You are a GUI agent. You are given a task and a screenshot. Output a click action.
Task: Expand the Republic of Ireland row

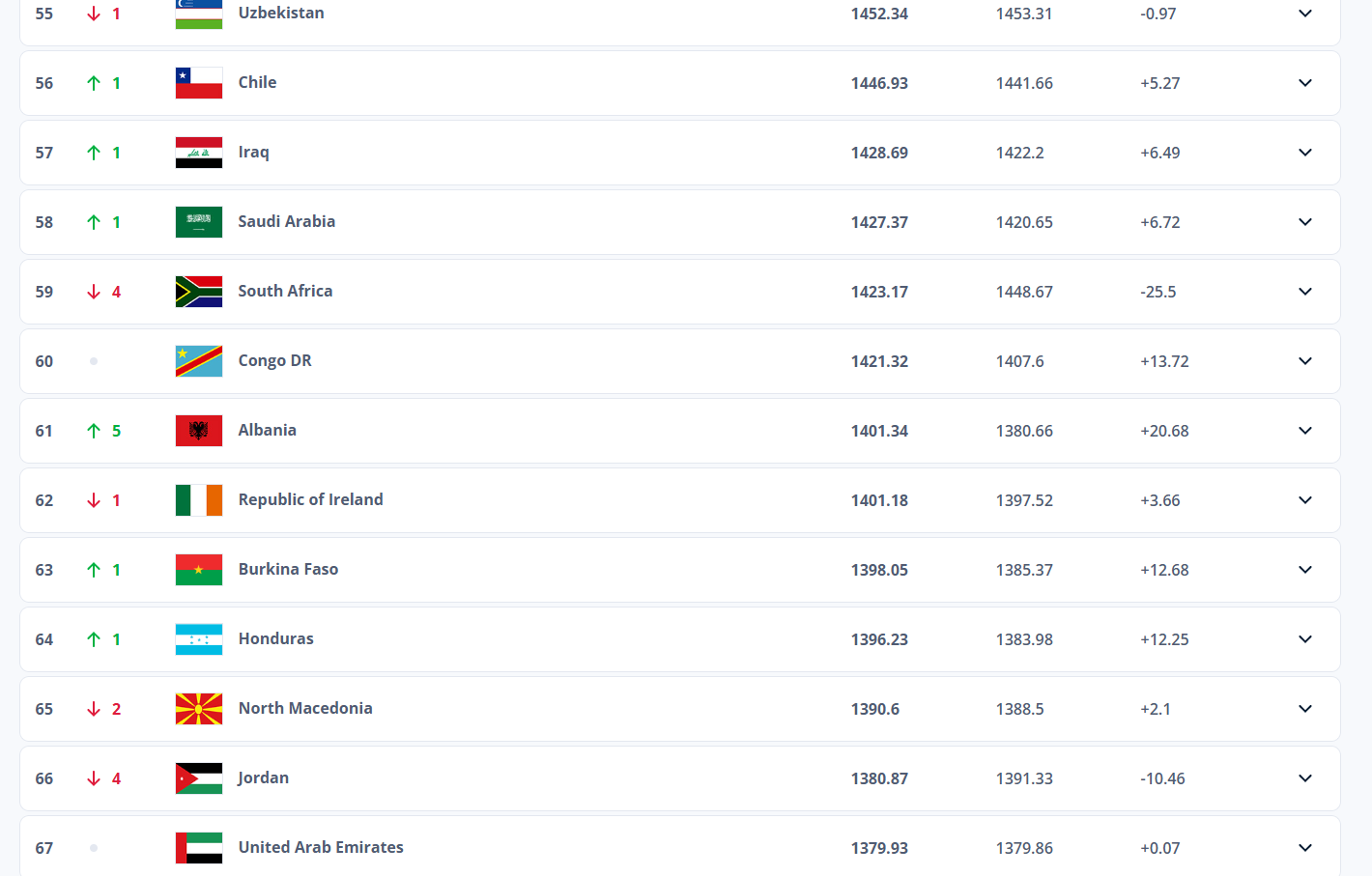tap(1305, 500)
